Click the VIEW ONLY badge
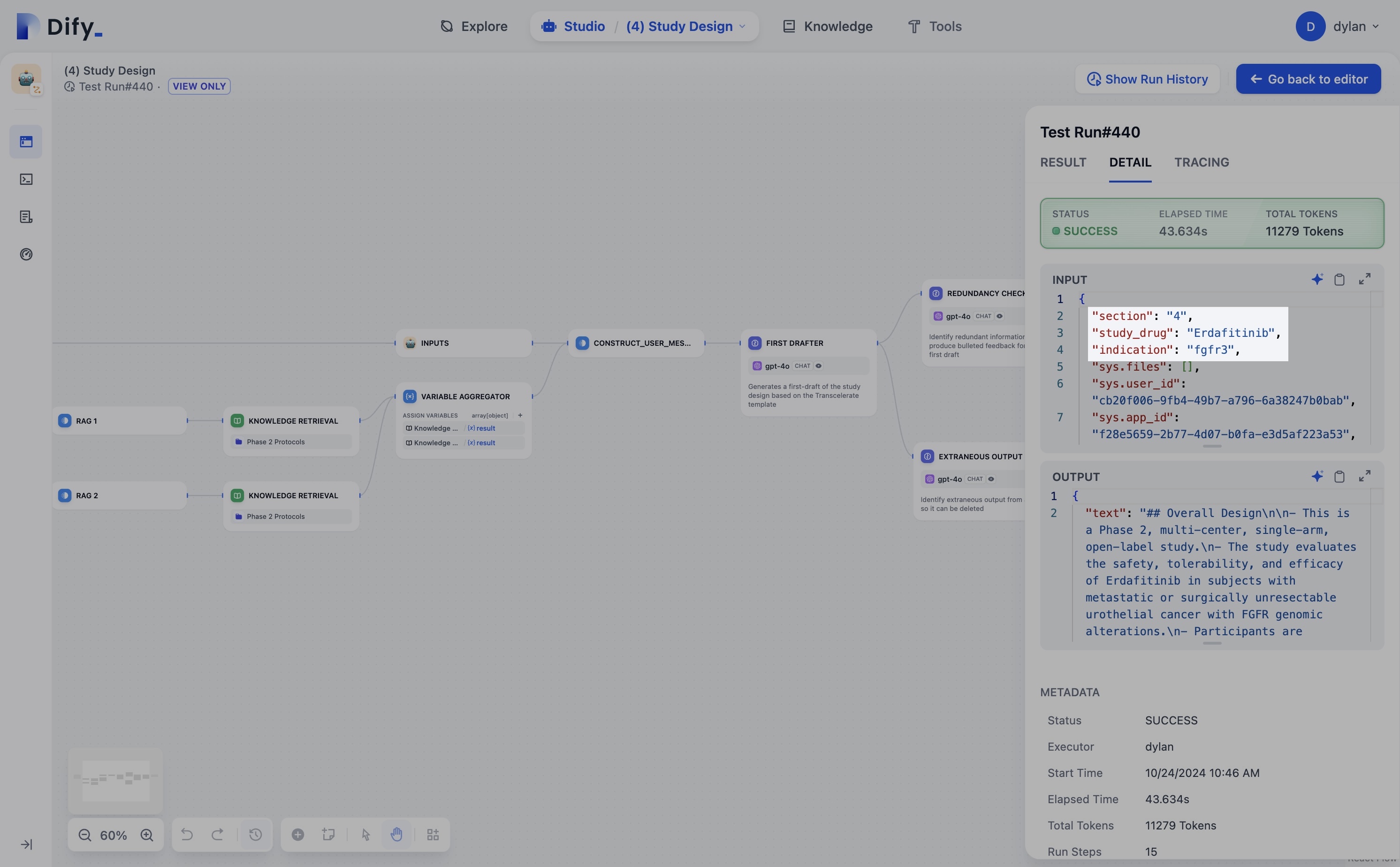Viewport: 1400px width, 867px height. pyautogui.click(x=199, y=86)
